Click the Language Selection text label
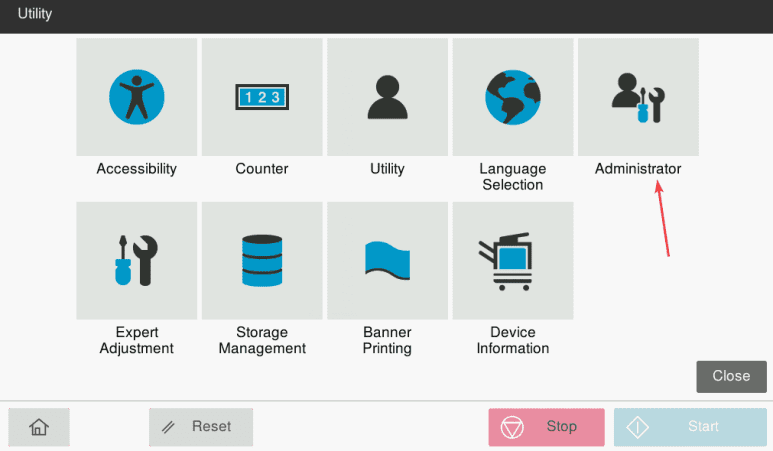The width and height of the screenshot is (773, 451). click(513, 177)
